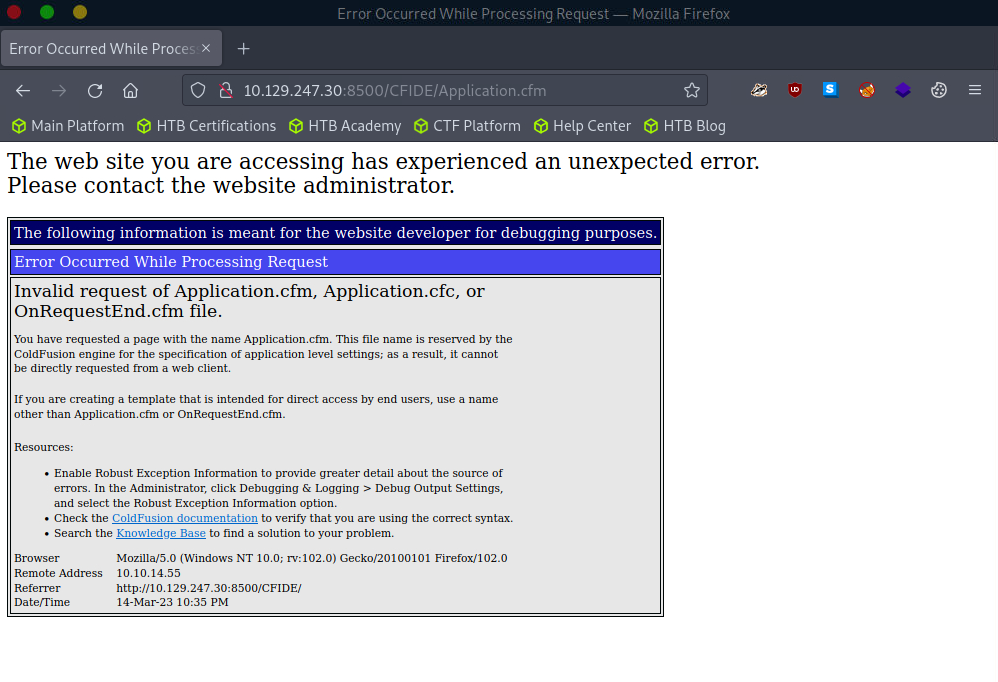The height and width of the screenshot is (682, 998).
Task: Open the cookie editor extension
Action: (x=939, y=90)
